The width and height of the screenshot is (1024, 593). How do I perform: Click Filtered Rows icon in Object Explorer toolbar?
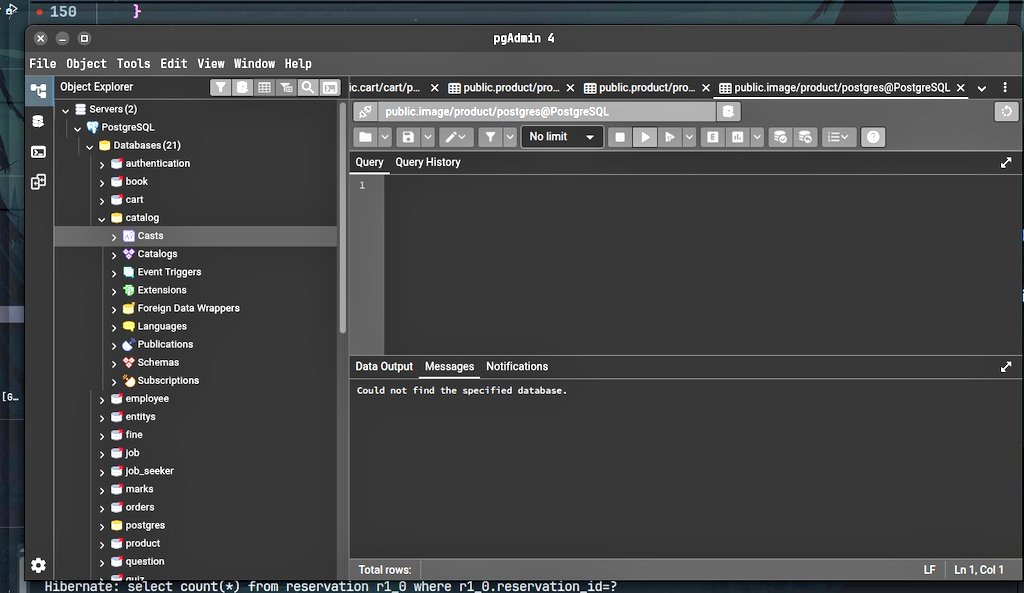tap(286, 87)
